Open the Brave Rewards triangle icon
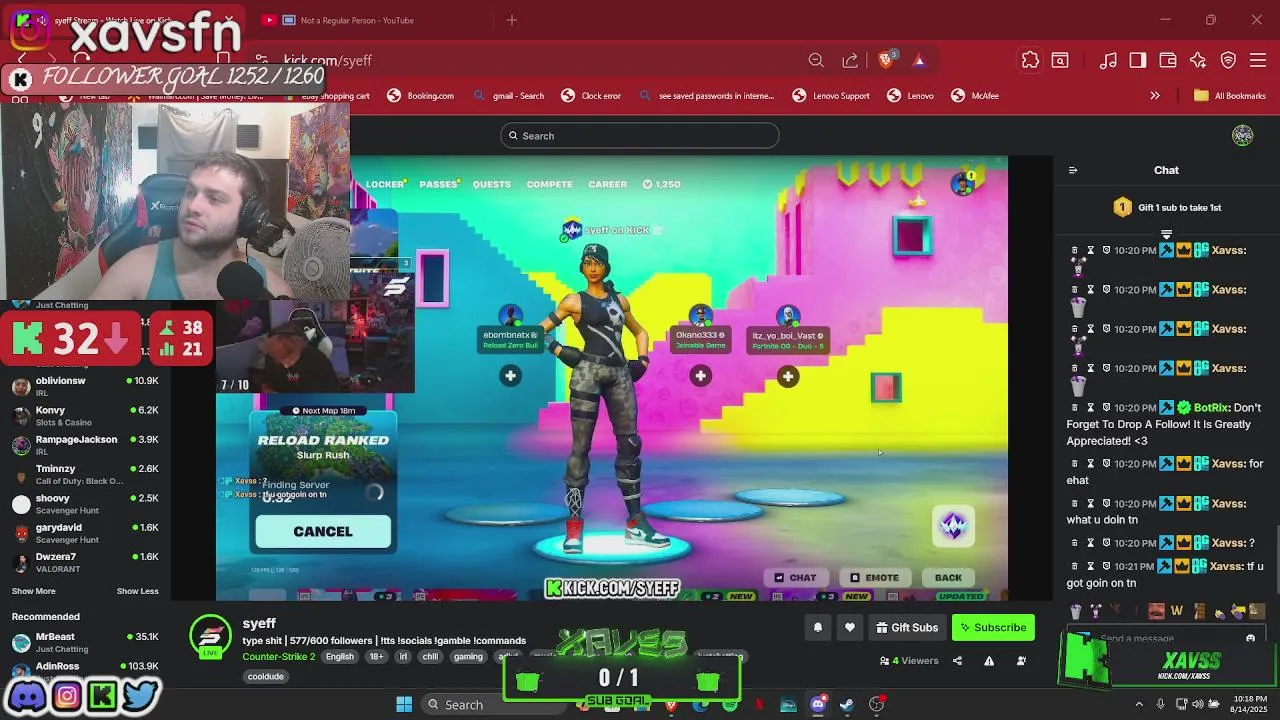Screen dimensions: 1280x720 click(x=919, y=61)
